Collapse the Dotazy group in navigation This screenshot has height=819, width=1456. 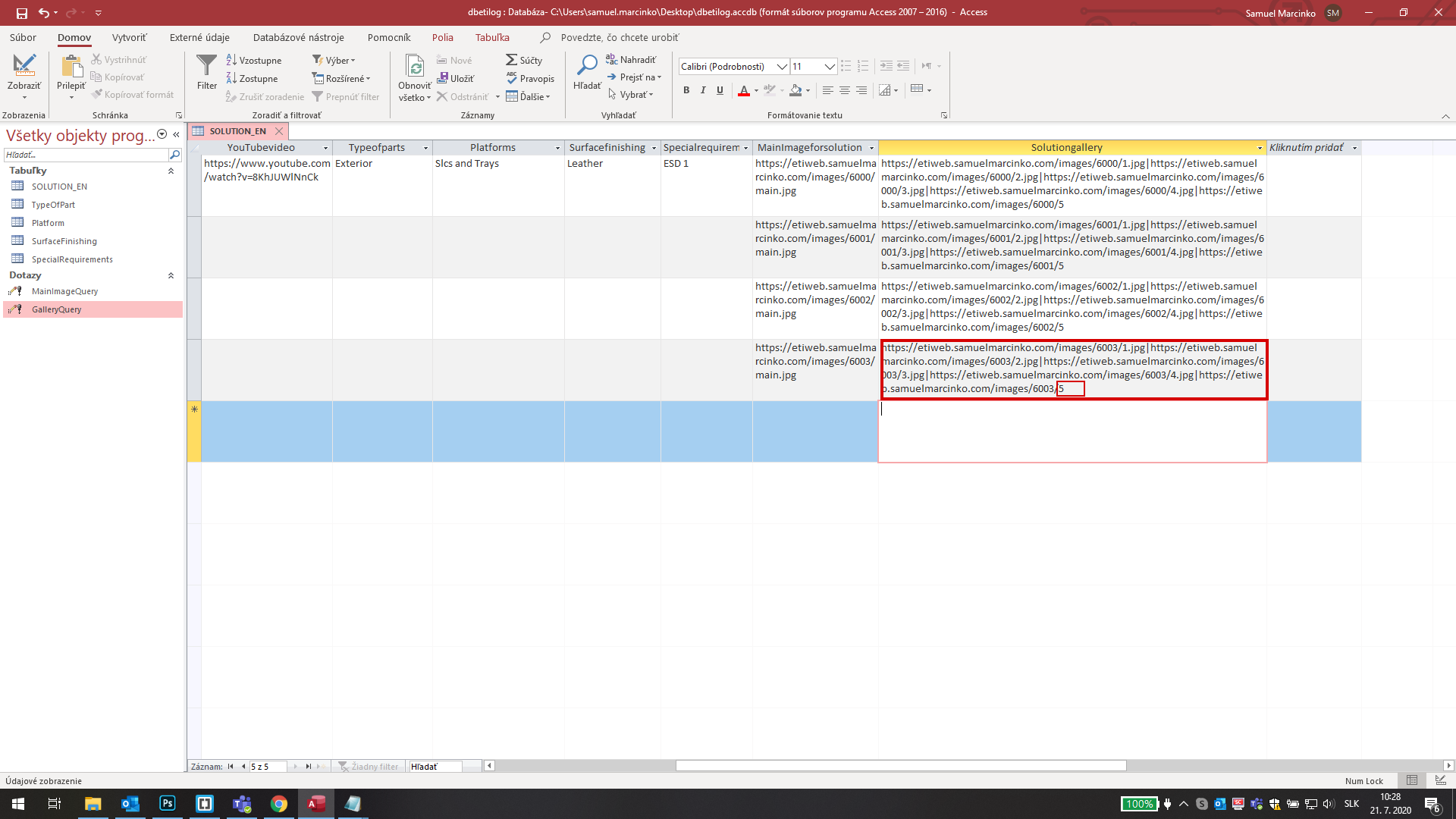tap(171, 275)
